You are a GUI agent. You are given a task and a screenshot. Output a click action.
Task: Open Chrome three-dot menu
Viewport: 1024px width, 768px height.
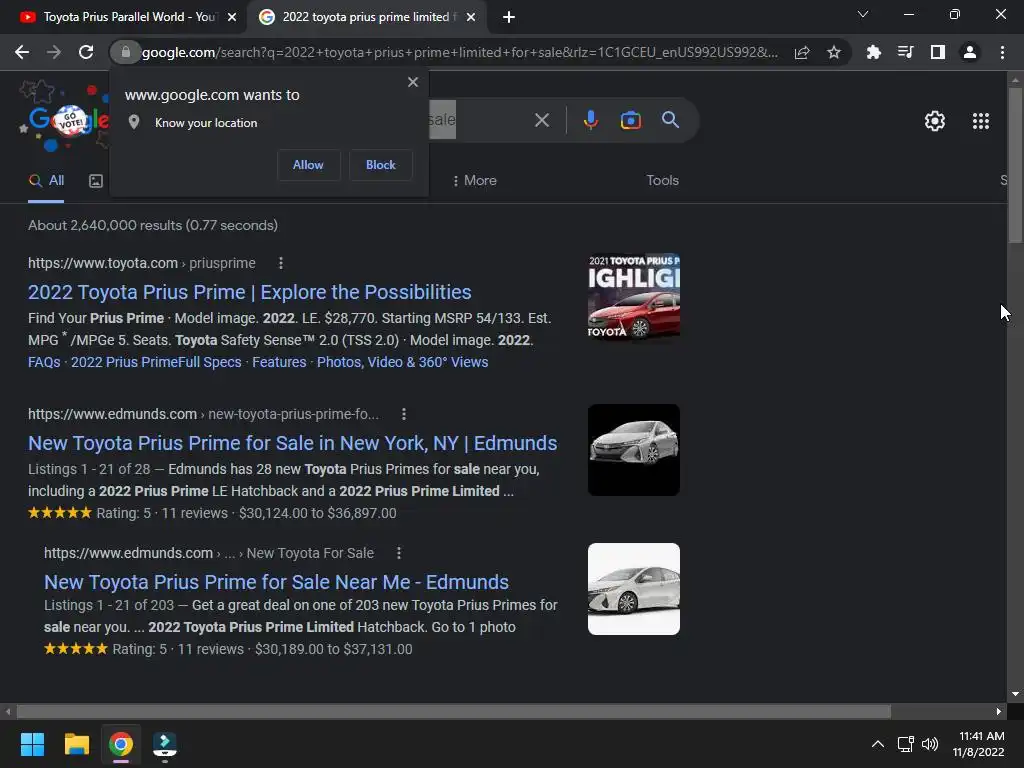[1002, 52]
